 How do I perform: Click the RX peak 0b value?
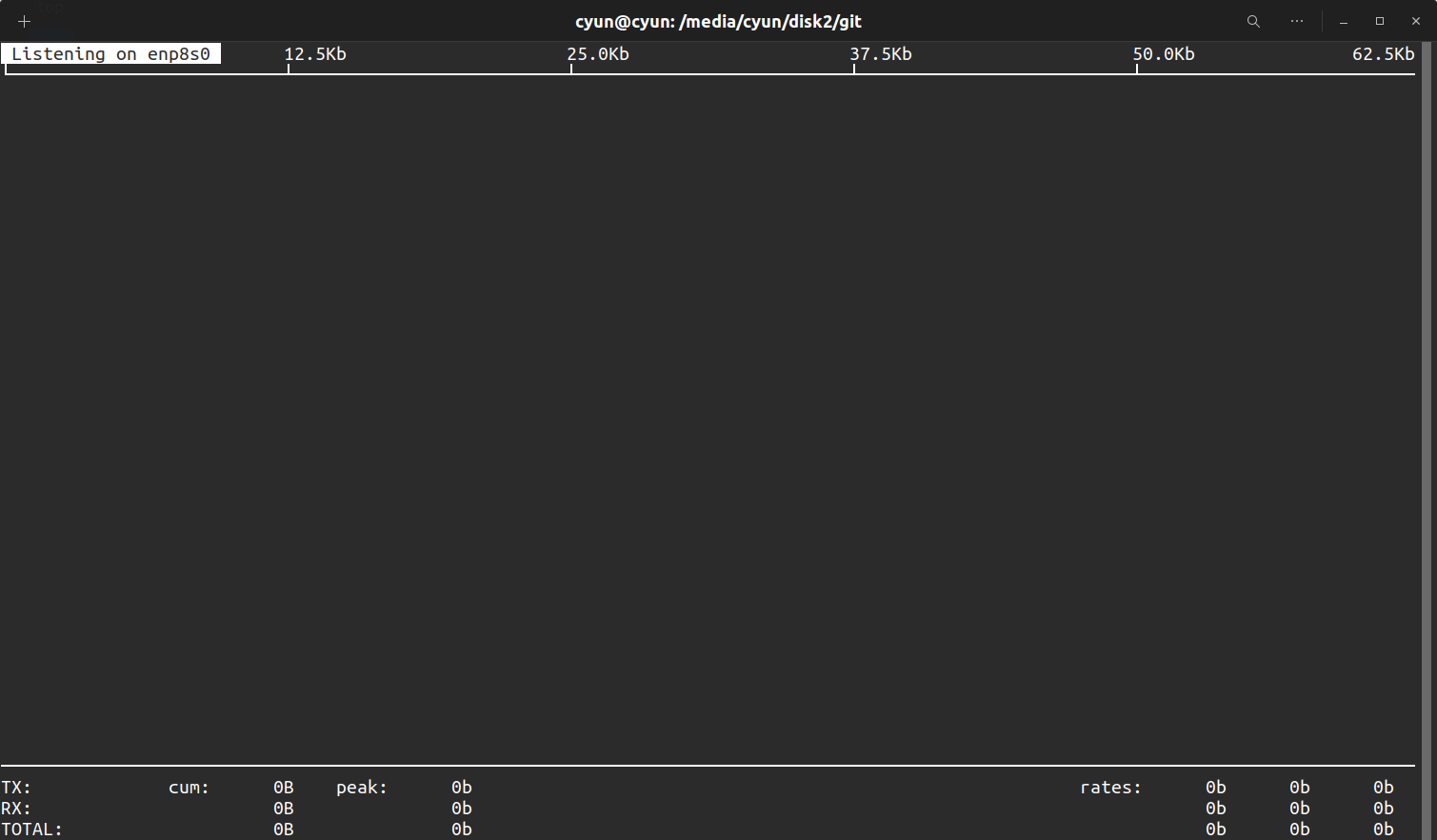462,809
